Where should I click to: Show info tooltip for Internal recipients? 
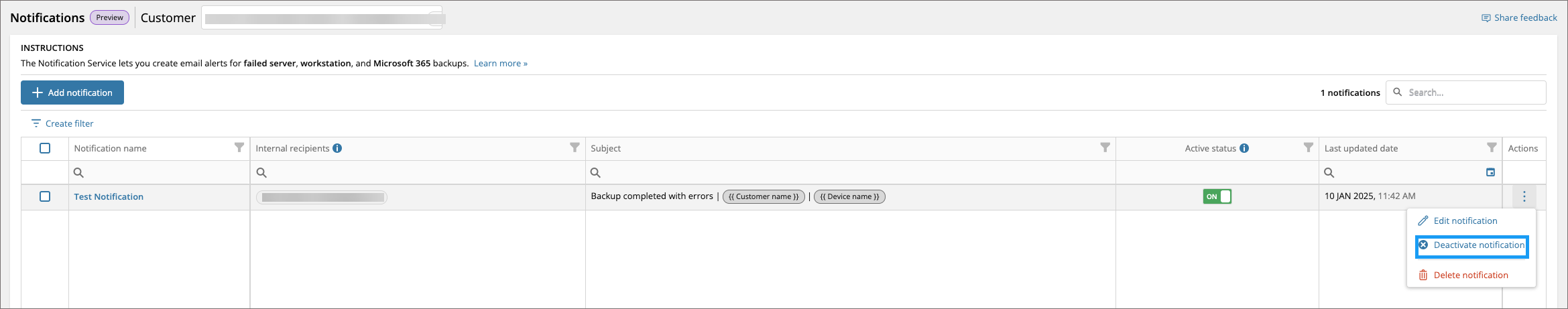(337, 148)
